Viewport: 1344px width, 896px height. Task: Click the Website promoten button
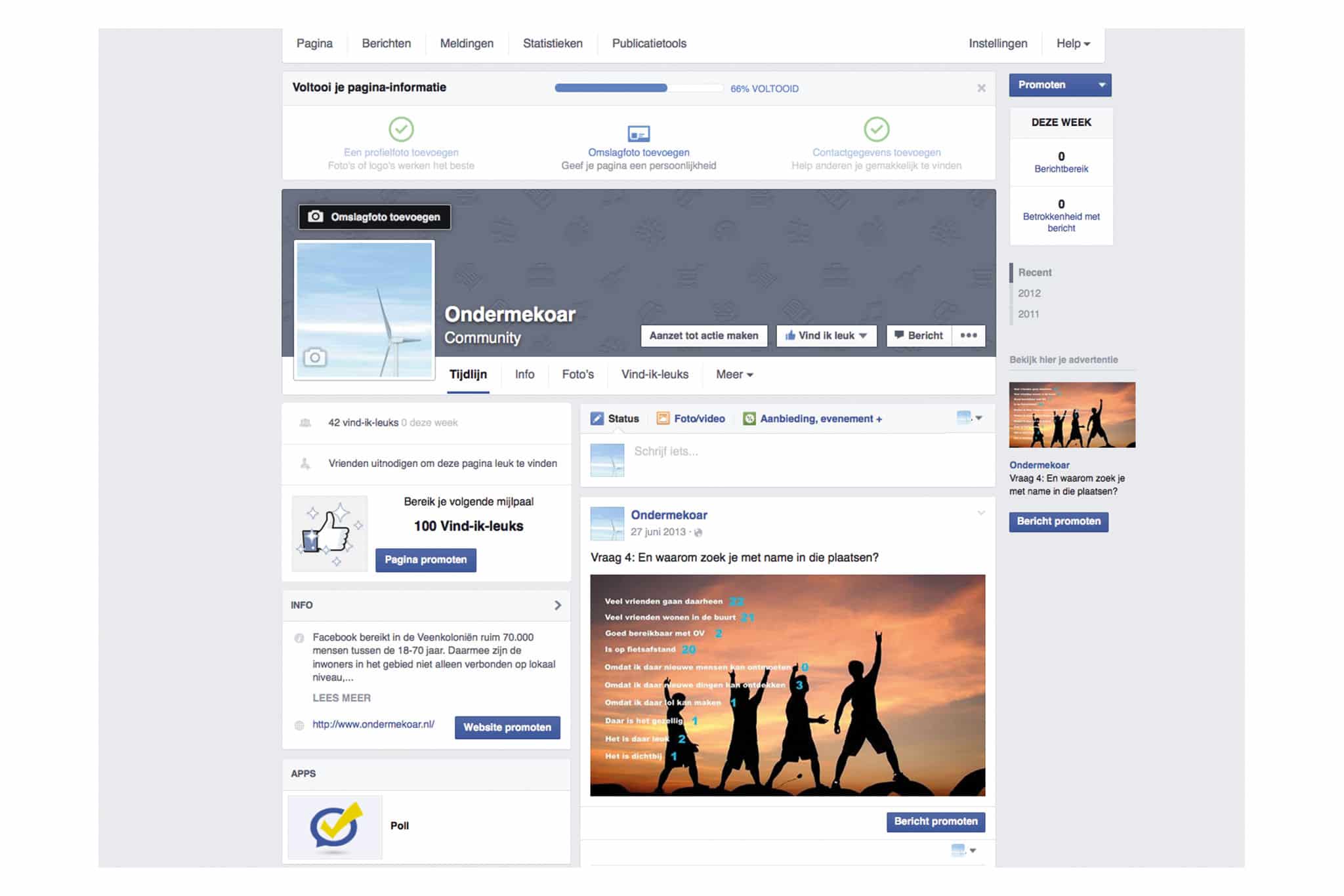pos(507,727)
